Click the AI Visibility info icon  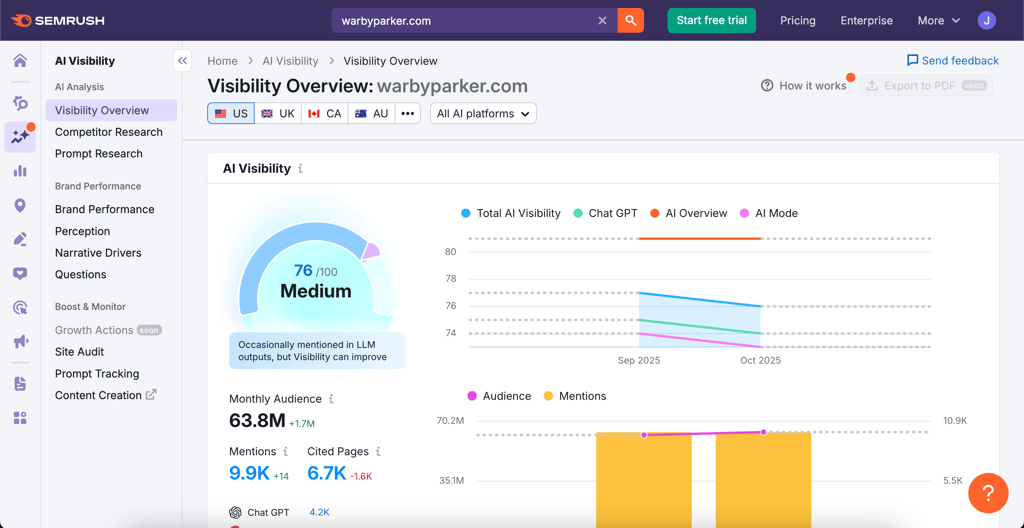tap(300, 169)
